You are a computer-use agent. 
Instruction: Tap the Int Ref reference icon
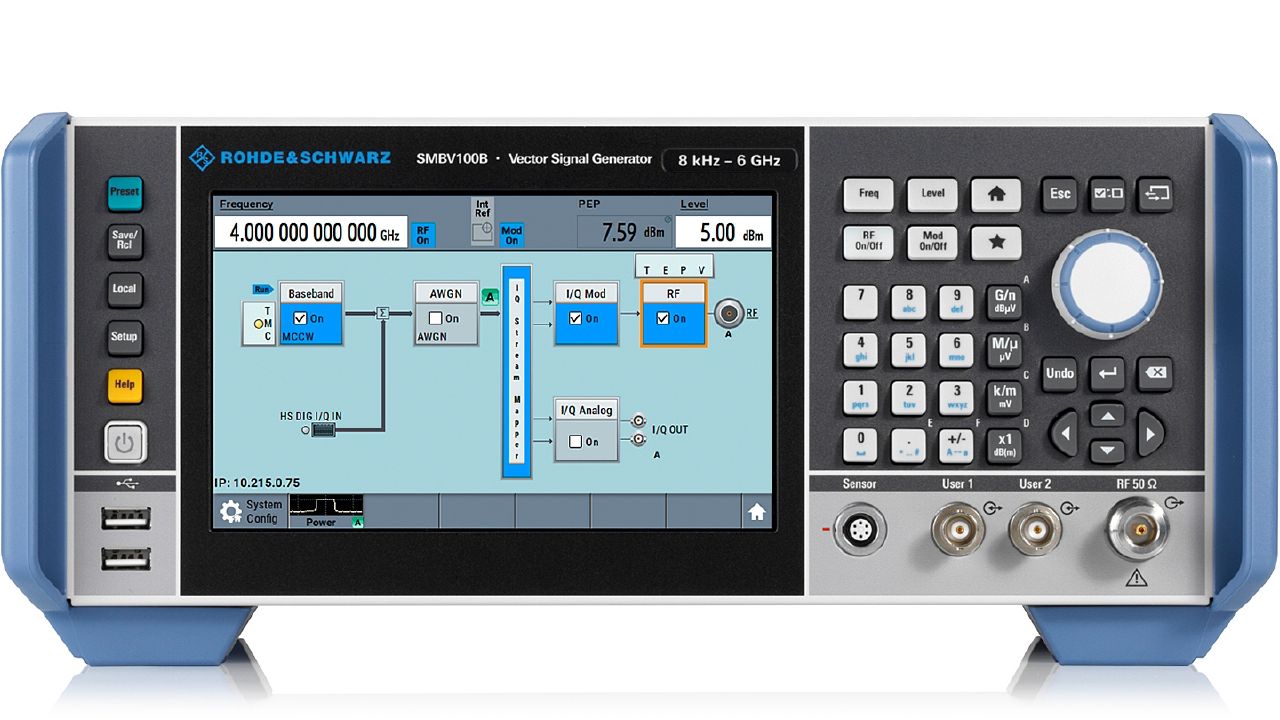pyautogui.click(x=482, y=222)
